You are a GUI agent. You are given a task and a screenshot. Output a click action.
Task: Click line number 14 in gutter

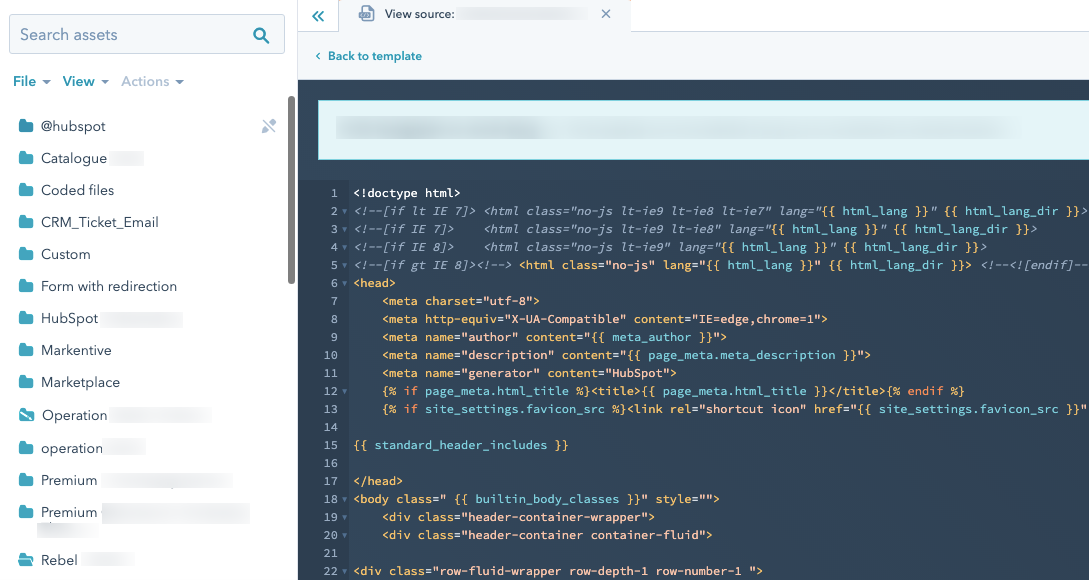pyautogui.click(x=331, y=427)
